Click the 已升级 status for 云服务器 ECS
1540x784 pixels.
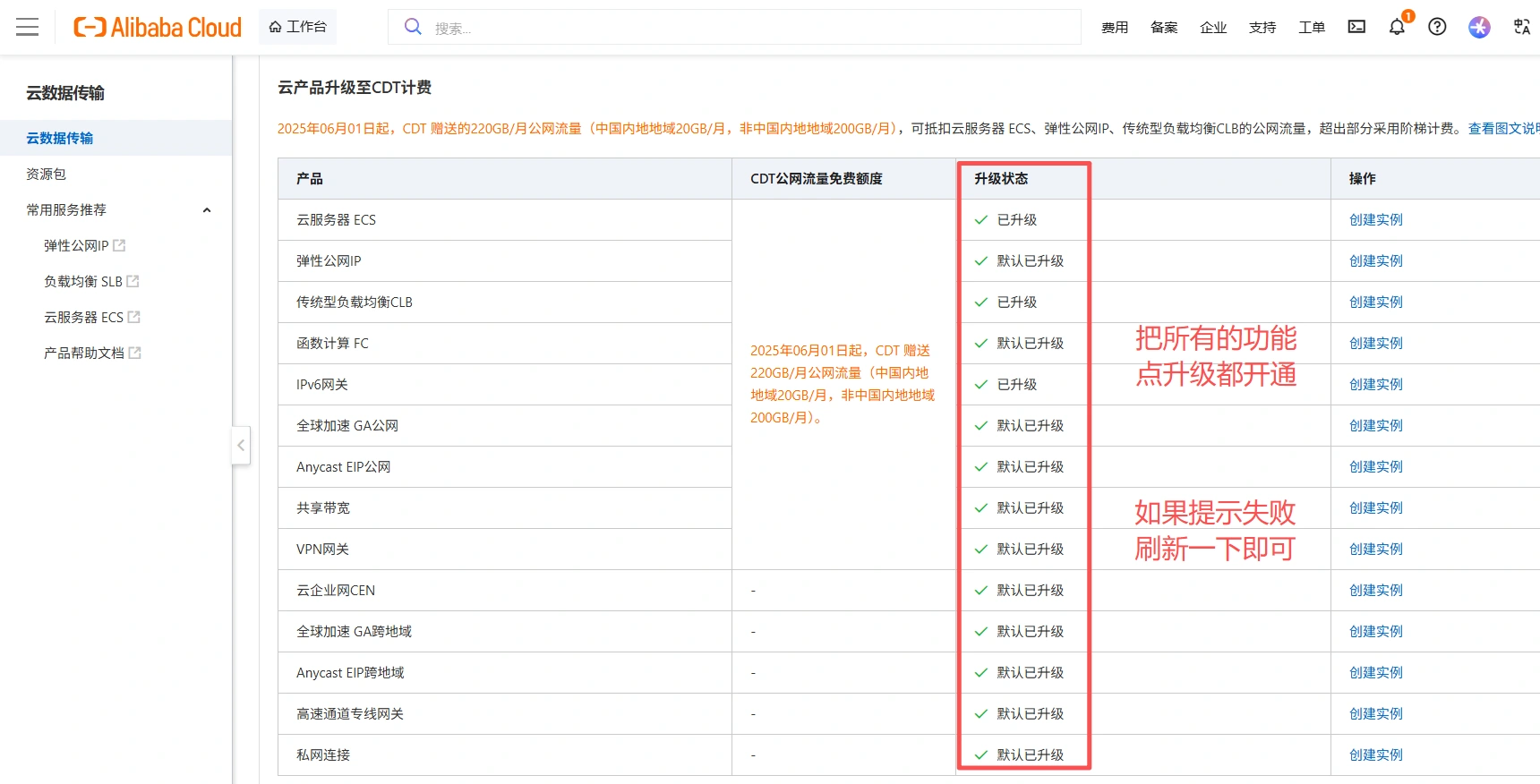1006,219
